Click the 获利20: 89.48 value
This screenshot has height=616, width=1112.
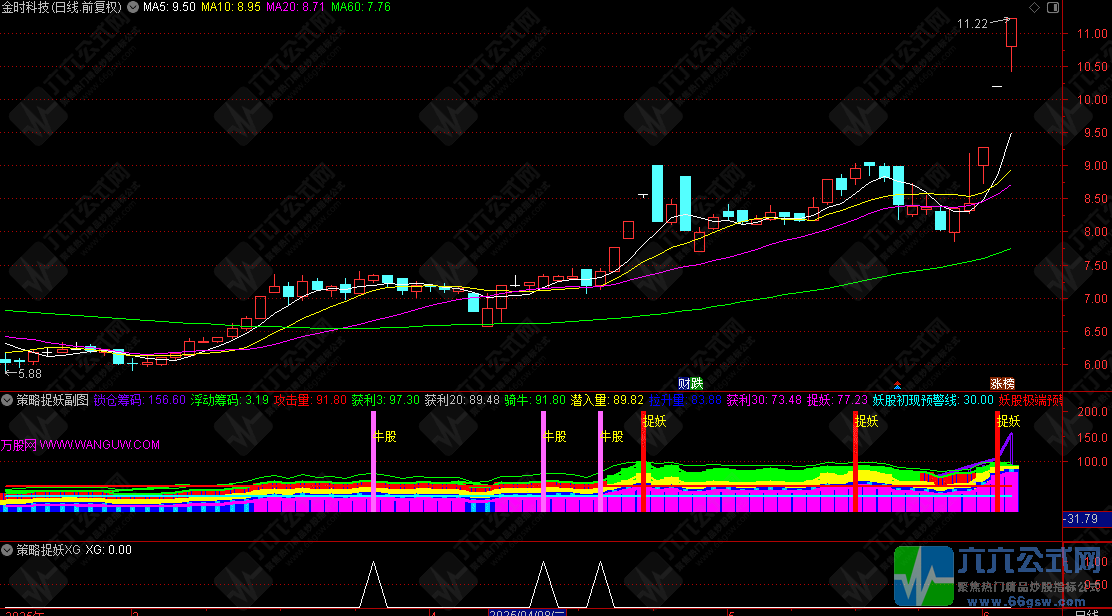(462, 401)
